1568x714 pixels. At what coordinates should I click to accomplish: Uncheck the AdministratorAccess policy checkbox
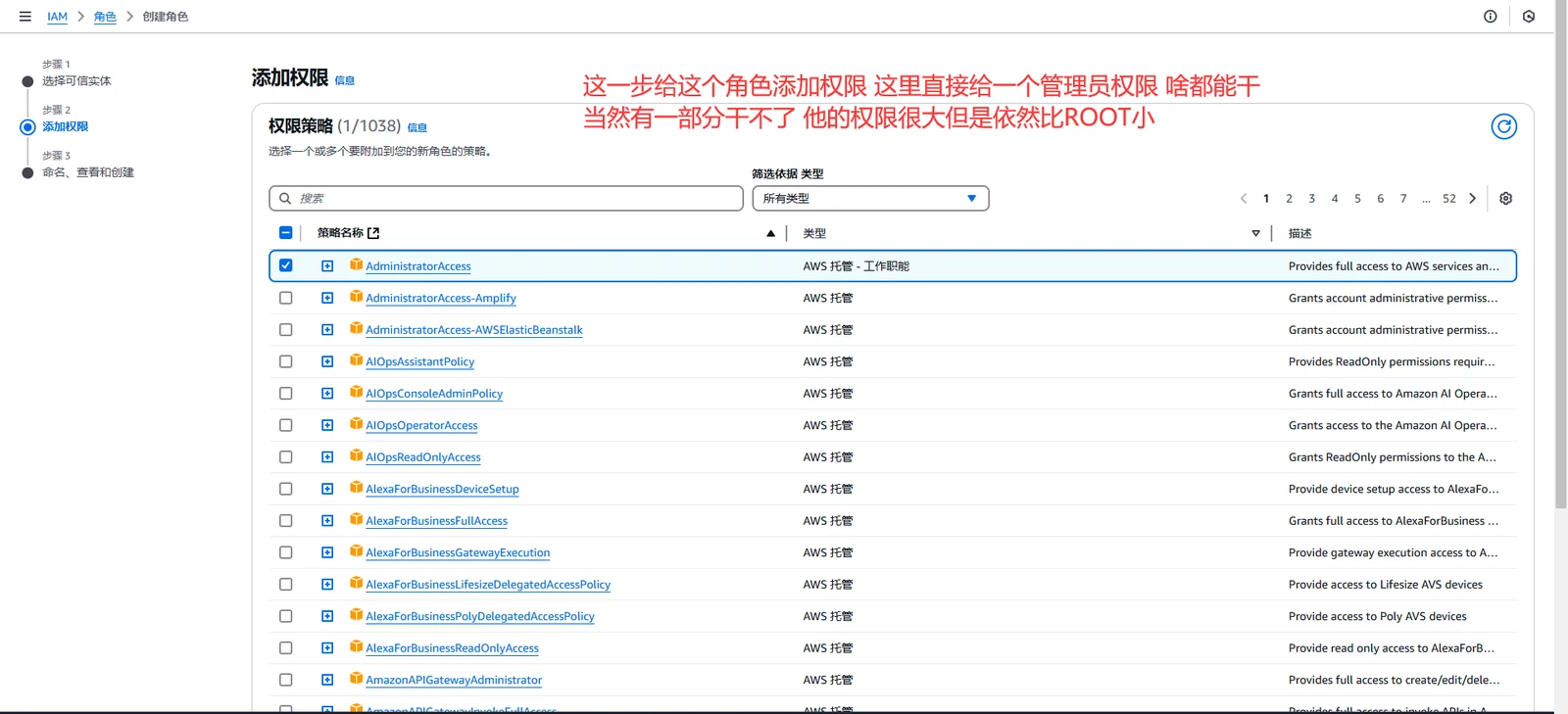pos(285,265)
